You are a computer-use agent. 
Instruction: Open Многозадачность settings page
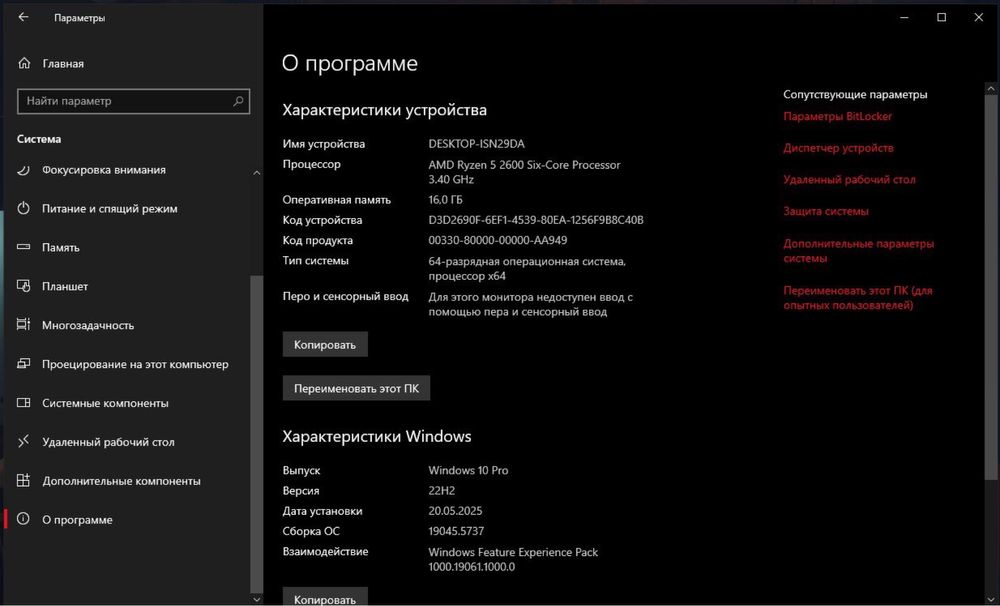[88, 325]
